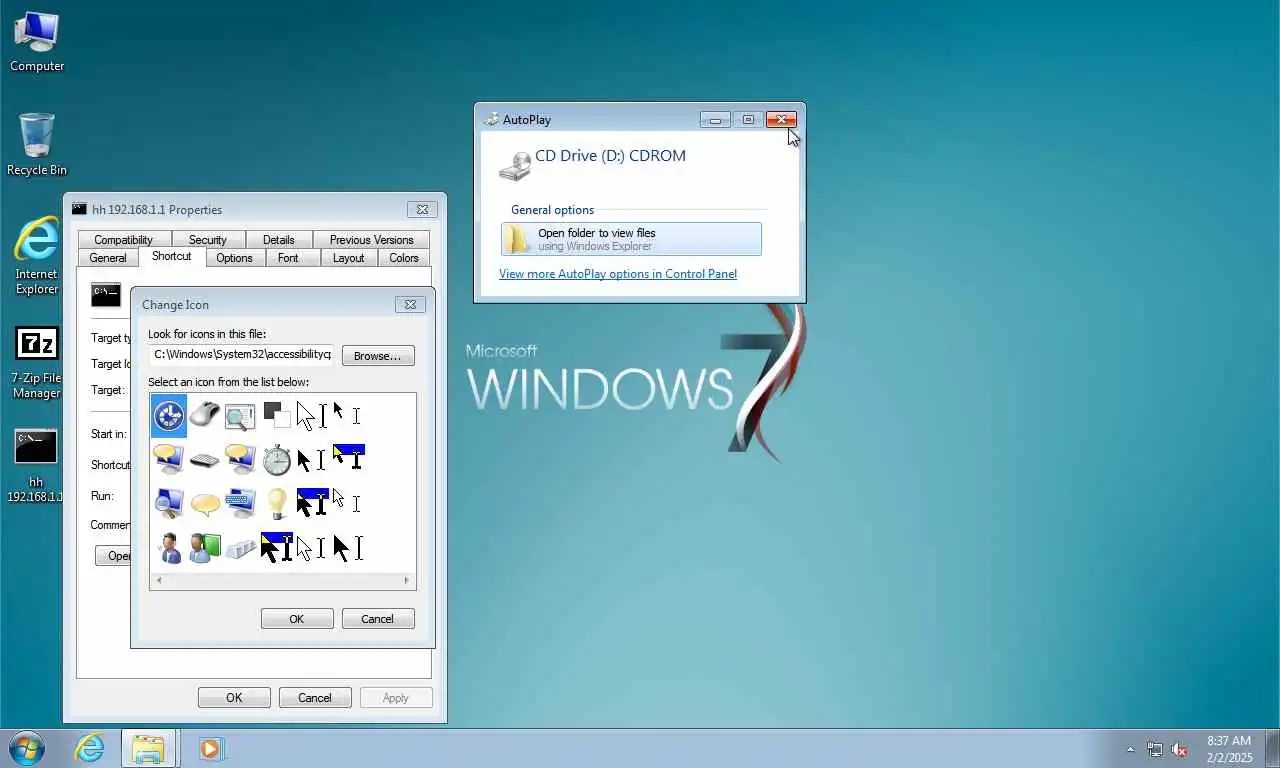
Task: Click OK in the Properties window
Action: [234, 698]
